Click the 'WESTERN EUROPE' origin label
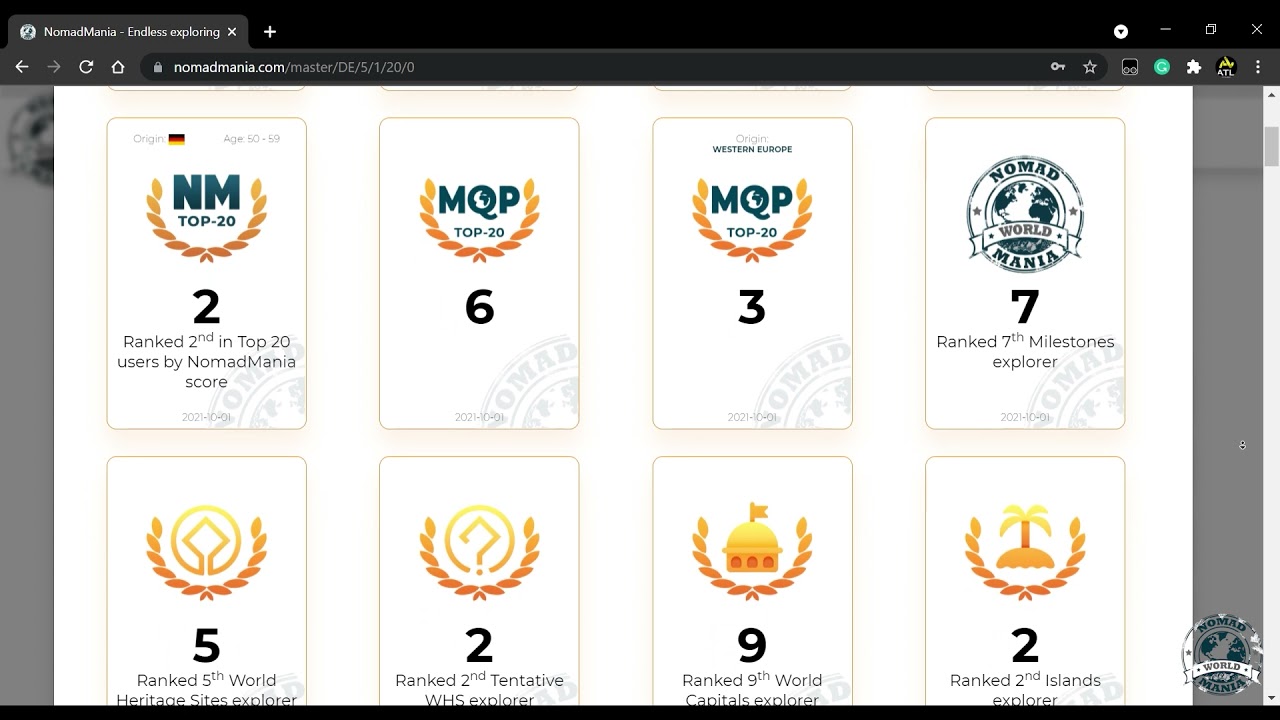Viewport: 1280px width, 720px height. tap(752, 149)
